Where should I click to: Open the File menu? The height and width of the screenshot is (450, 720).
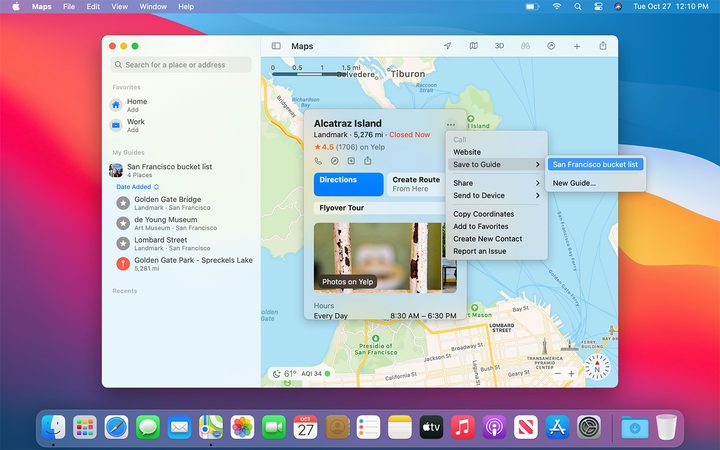(69, 6)
